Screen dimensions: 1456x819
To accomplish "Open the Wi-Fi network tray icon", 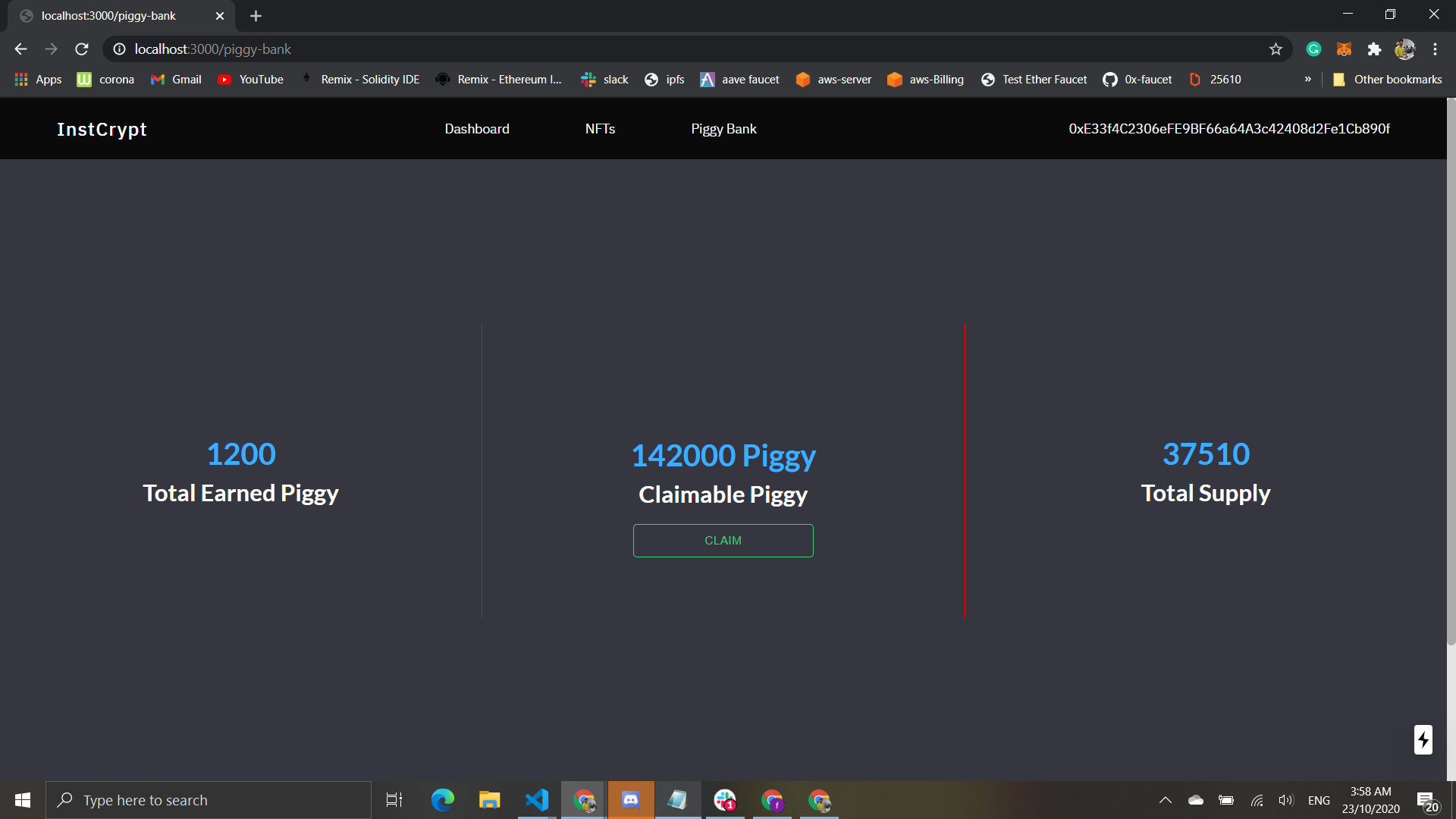I will click(1257, 800).
